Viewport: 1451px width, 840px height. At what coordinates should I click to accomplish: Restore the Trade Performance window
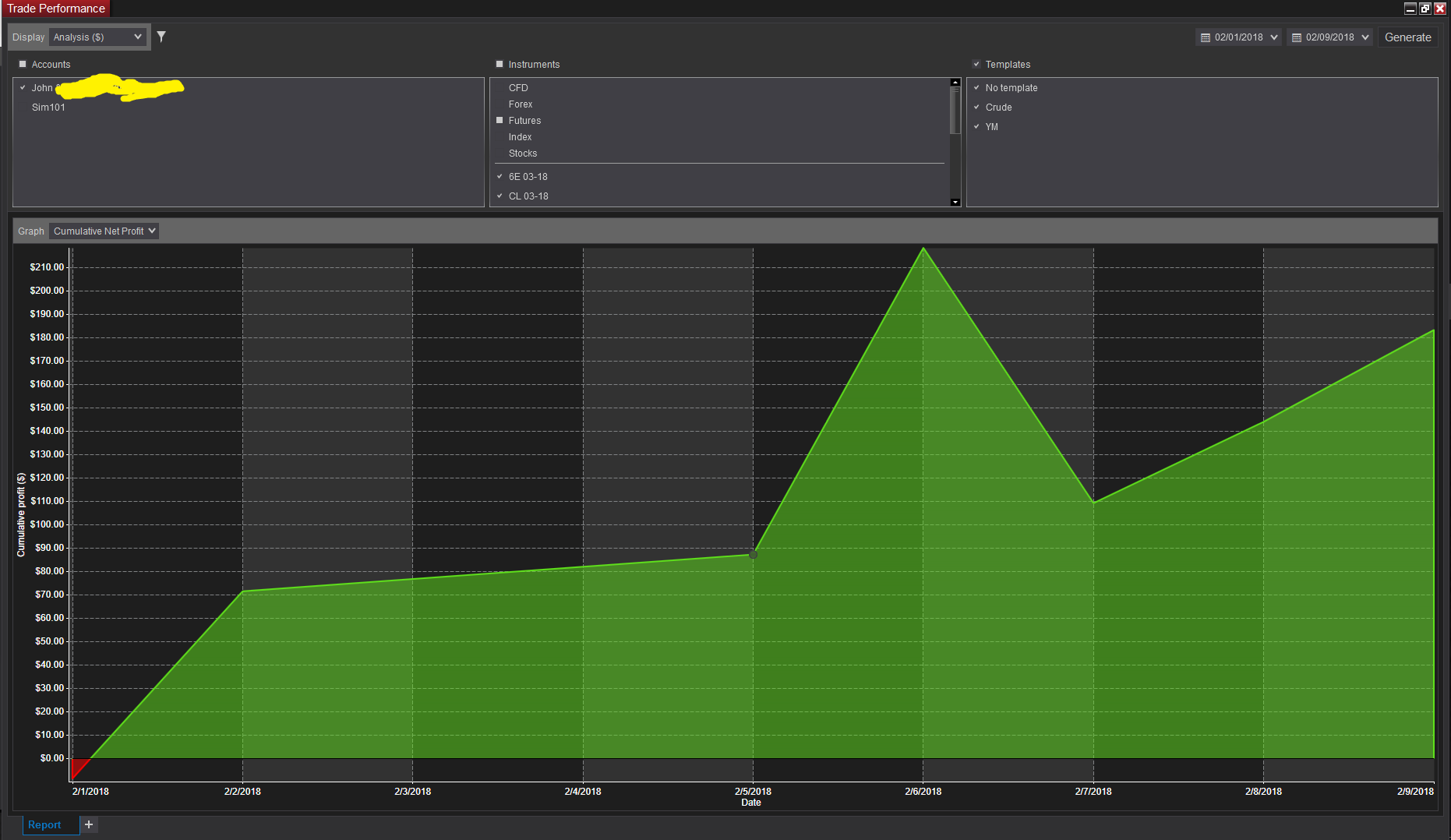[x=1425, y=9]
